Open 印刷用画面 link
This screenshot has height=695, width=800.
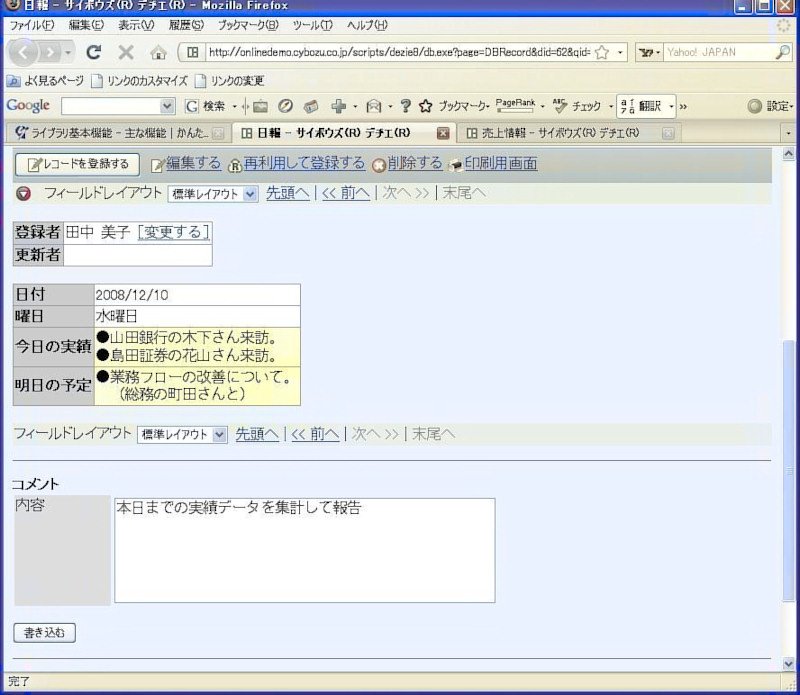click(501, 163)
